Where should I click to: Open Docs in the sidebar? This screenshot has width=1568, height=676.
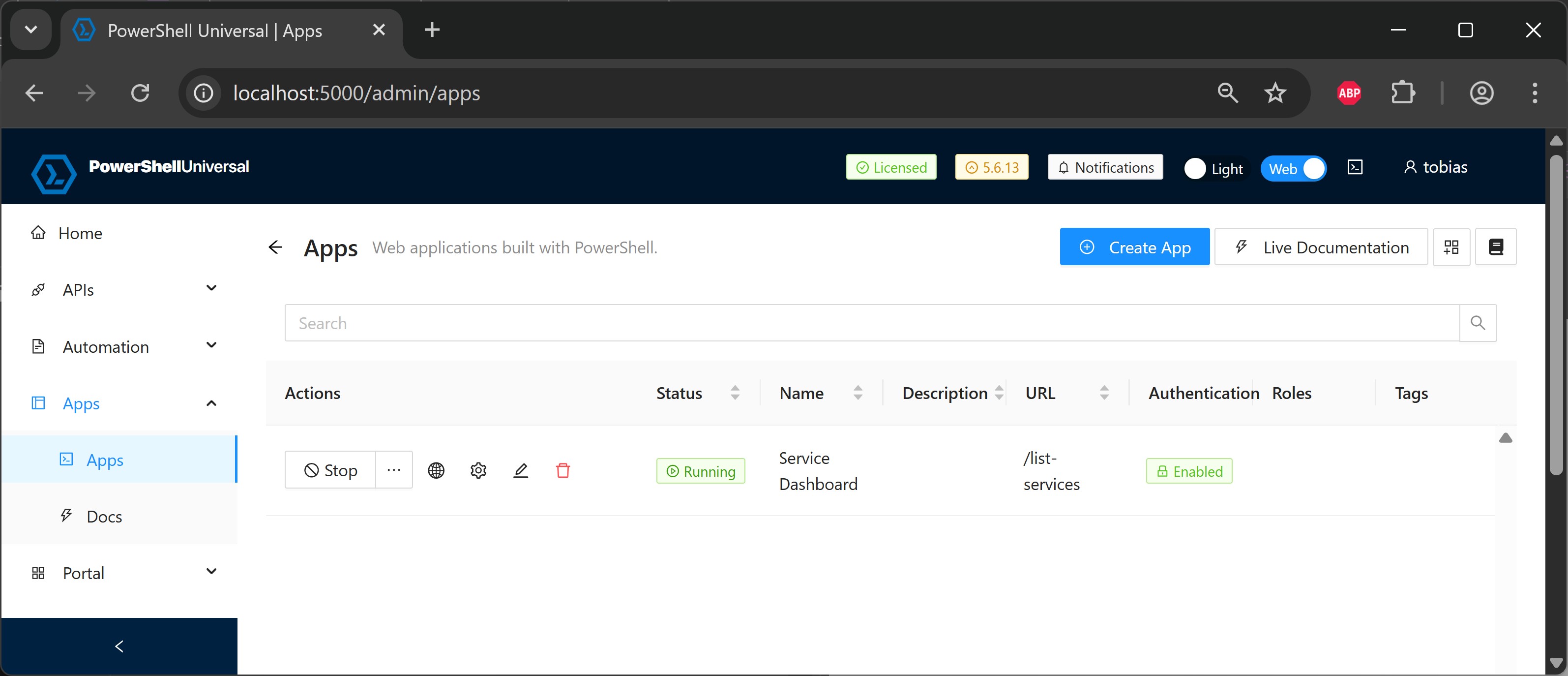click(104, 517)
